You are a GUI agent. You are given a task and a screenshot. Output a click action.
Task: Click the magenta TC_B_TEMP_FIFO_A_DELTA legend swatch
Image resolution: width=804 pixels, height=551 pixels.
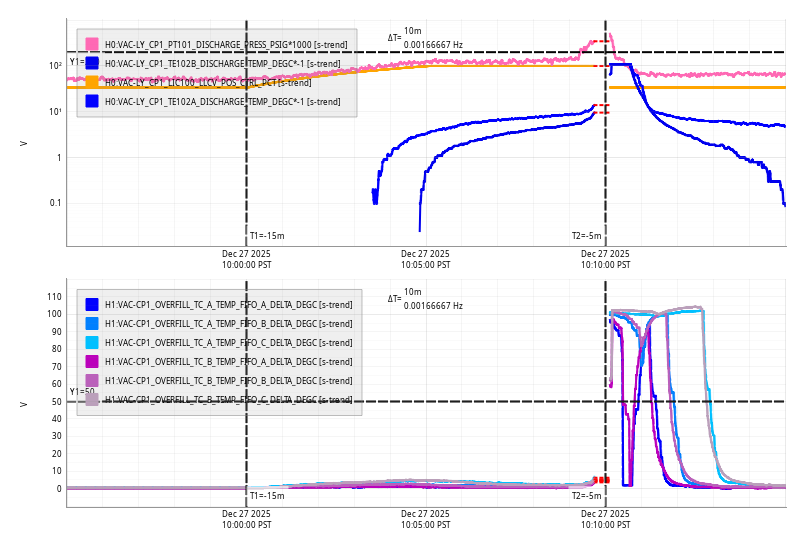pos(92,361)
